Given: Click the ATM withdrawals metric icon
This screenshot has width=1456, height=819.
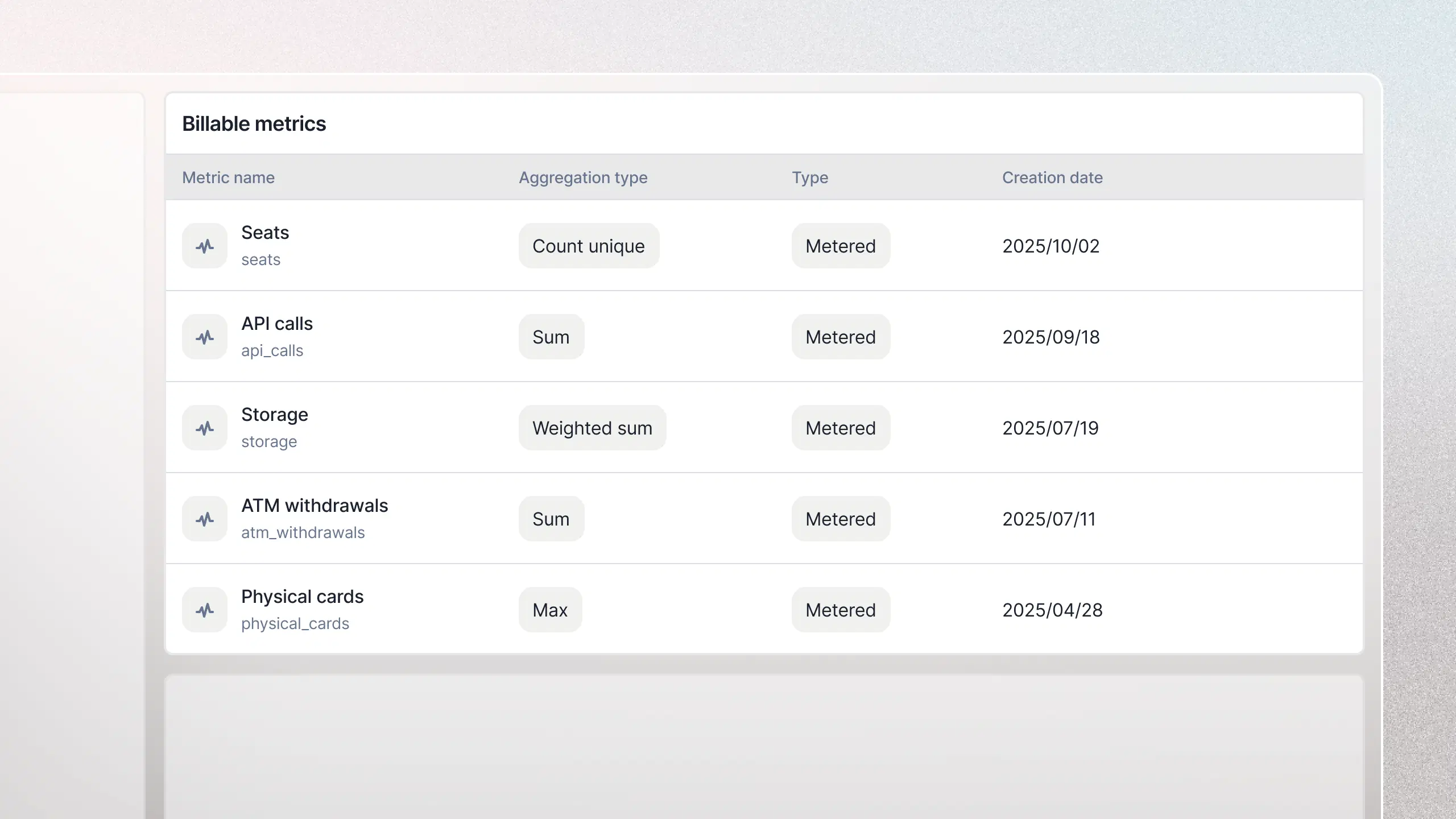Looking at the screenshot, I should [204, 518].
